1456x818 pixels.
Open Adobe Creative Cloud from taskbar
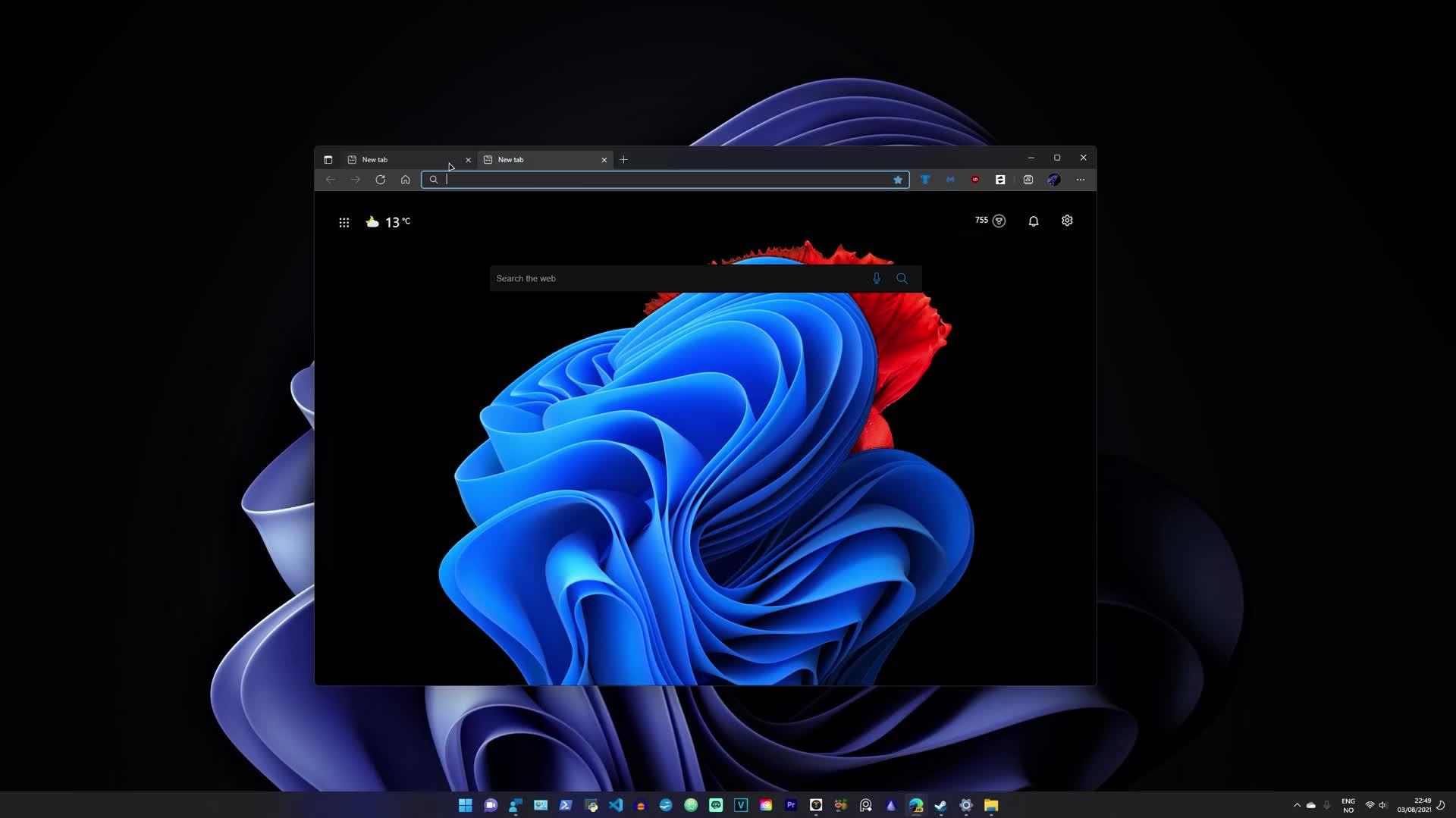pyautogui.click(x=766, y=805)
